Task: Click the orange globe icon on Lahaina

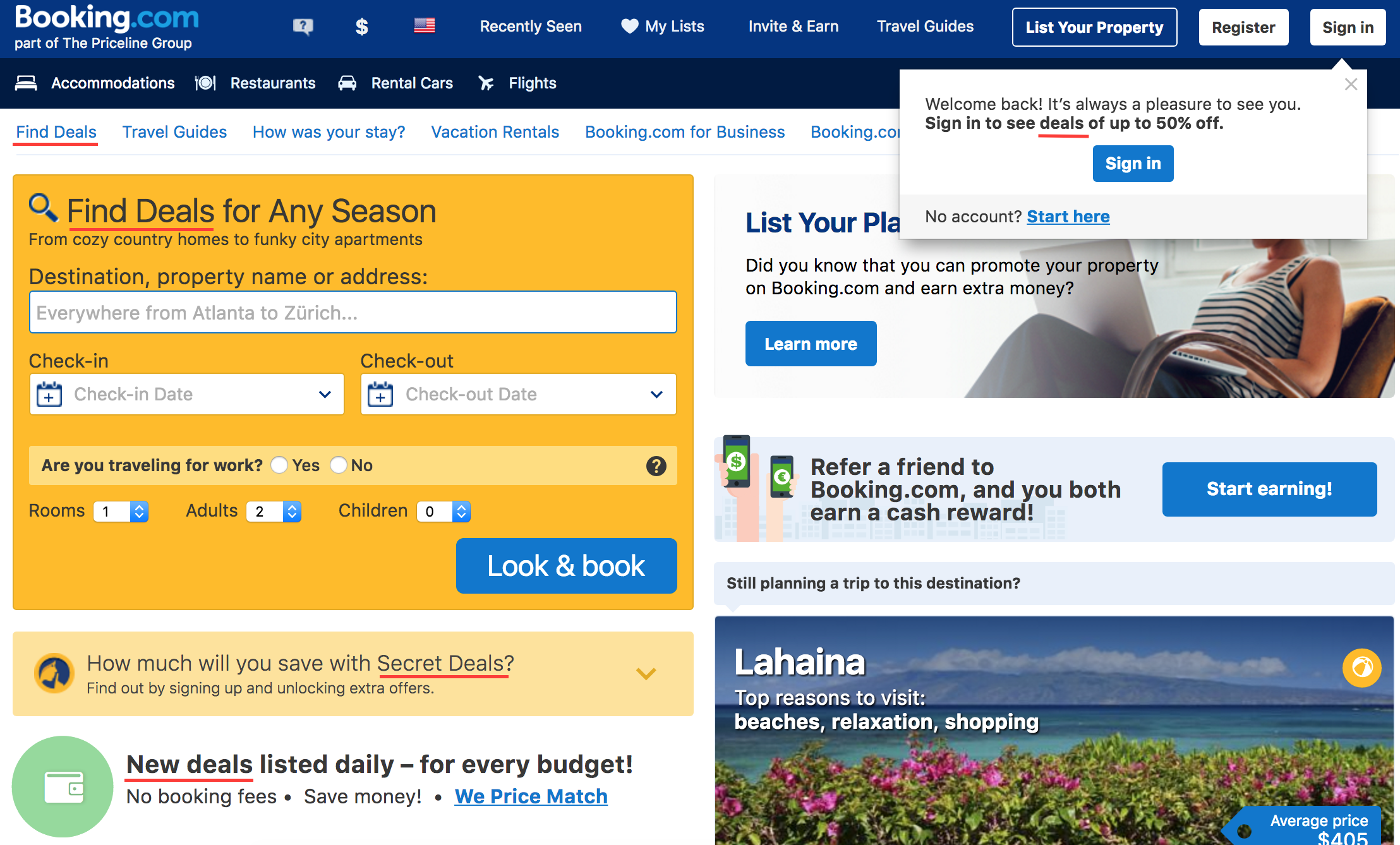Action: click(1361, 668)
